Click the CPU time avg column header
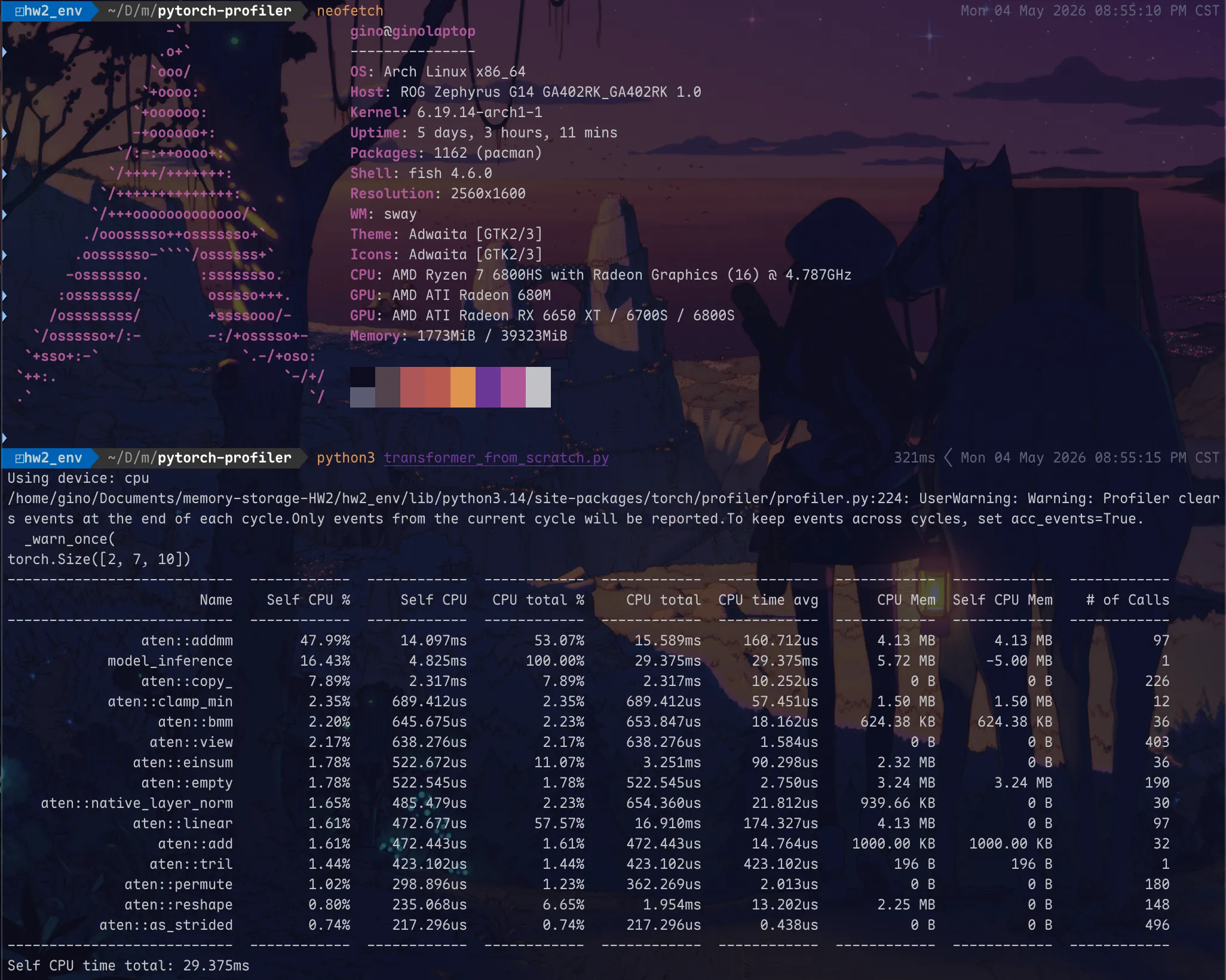1226x980 pixels. point(768,600)
